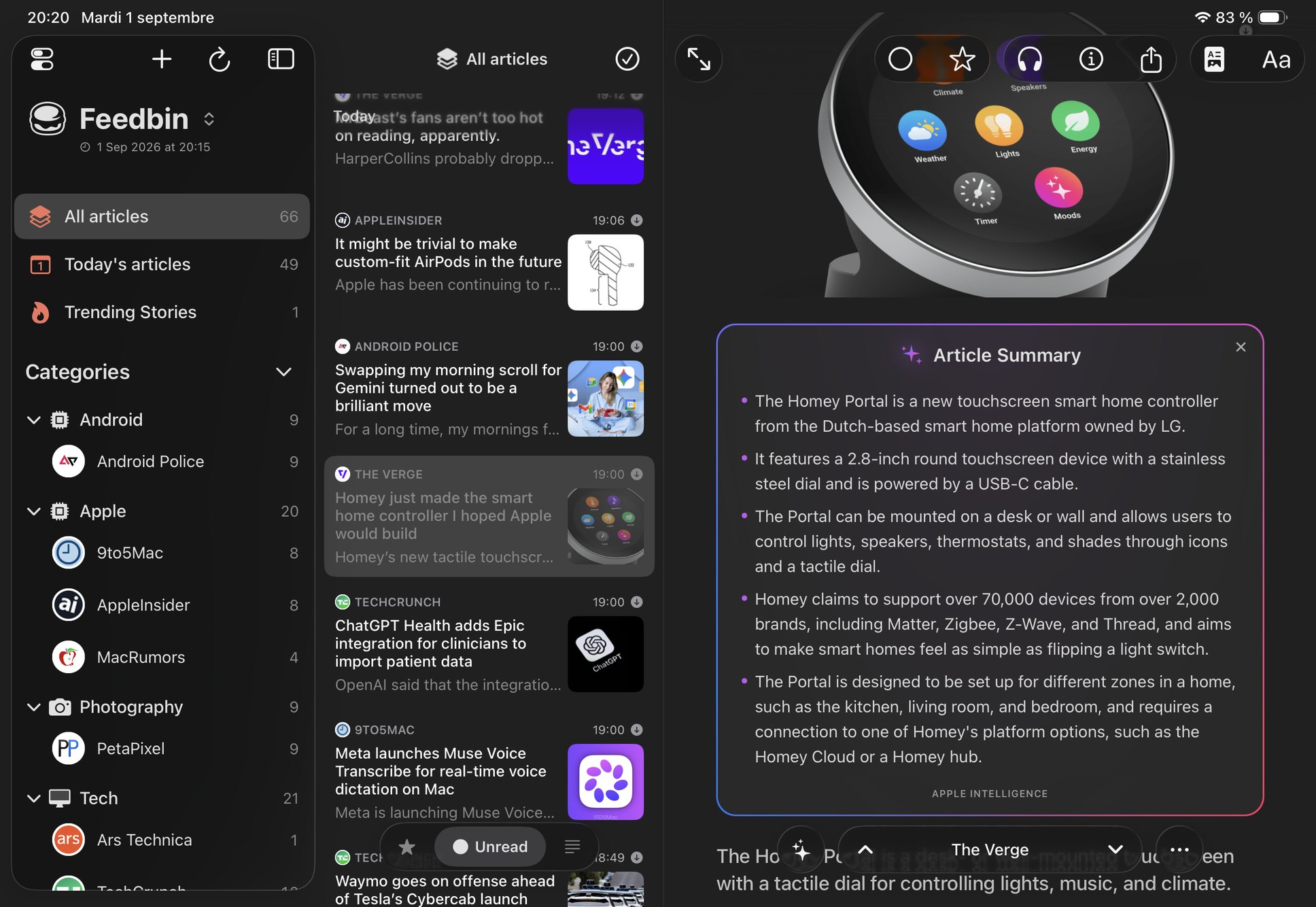
Task: Open text appearance Aa settings
Action: click(1276, 60)
